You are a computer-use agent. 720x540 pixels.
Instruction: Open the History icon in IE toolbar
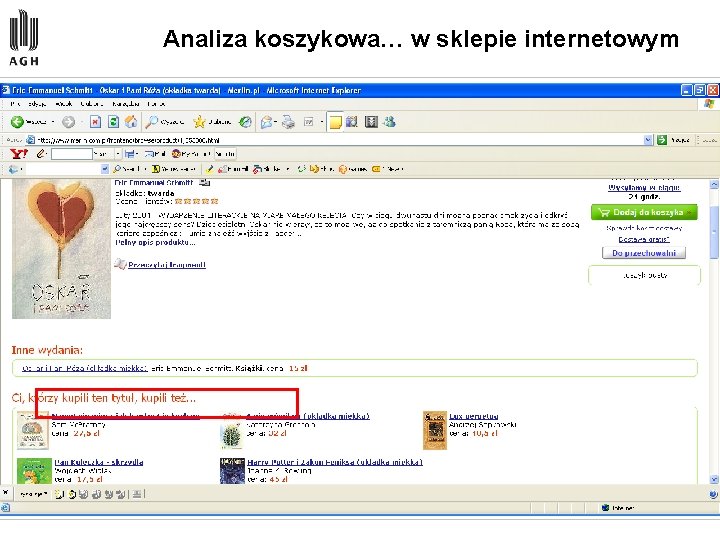(x=246, y=122)
